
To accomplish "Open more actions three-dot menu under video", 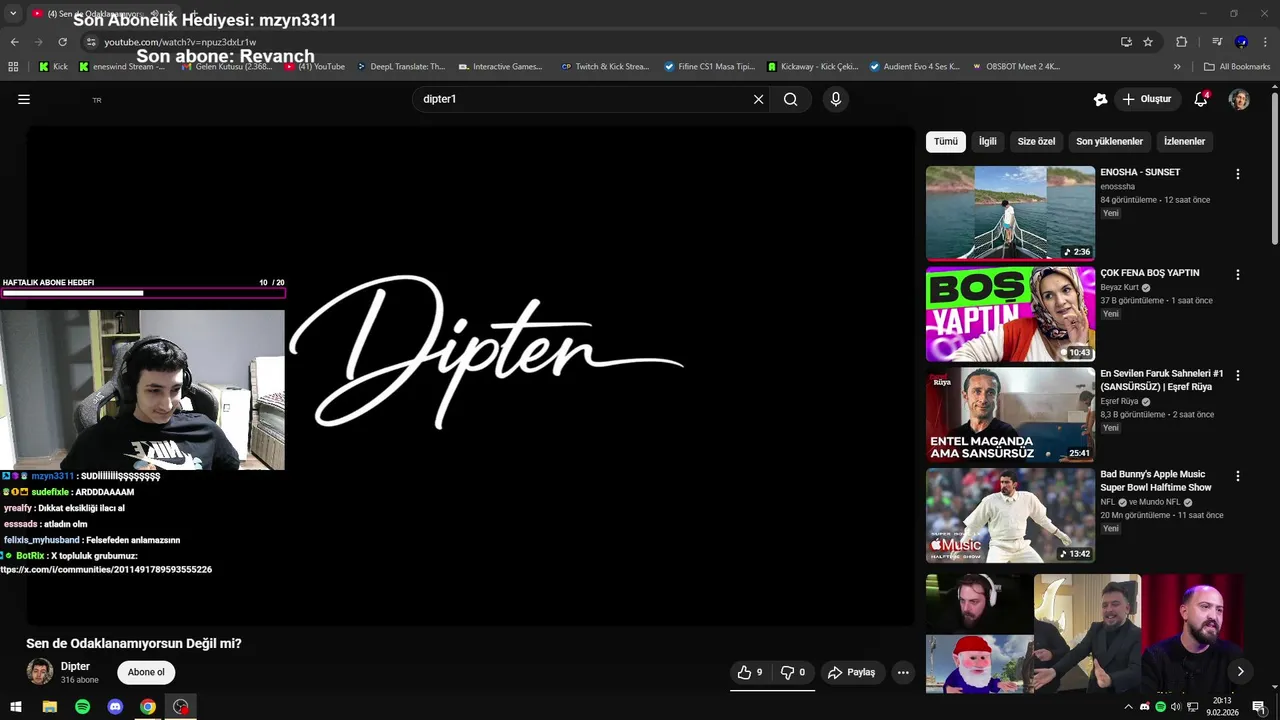I will tap(903, 672).
